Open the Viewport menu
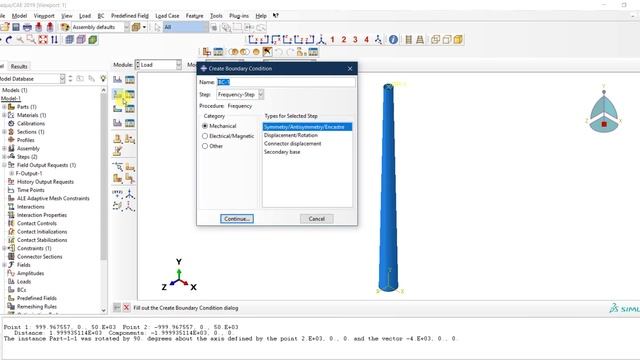This screenshot has height=360, width=640. click(x=44, y=16)
